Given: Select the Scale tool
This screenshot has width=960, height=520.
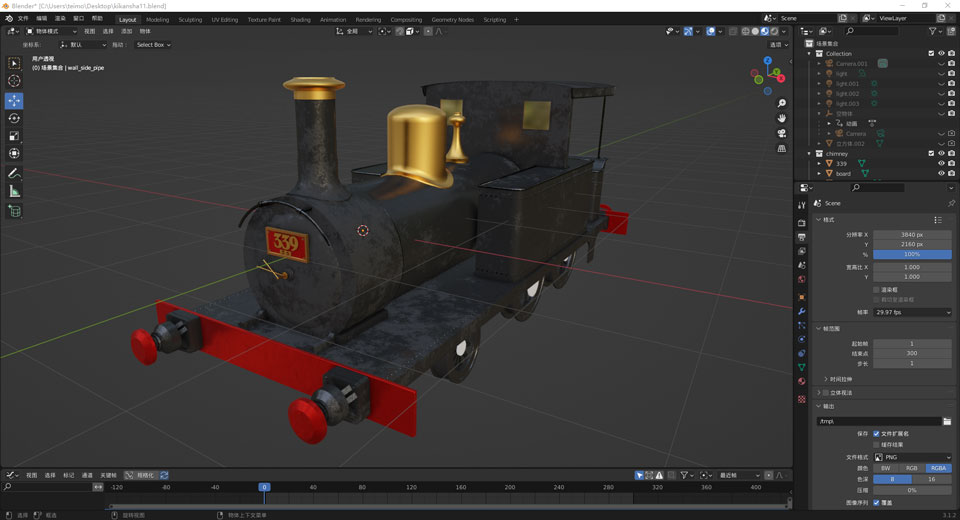Looking at the screenshot, I should point(14,136).
